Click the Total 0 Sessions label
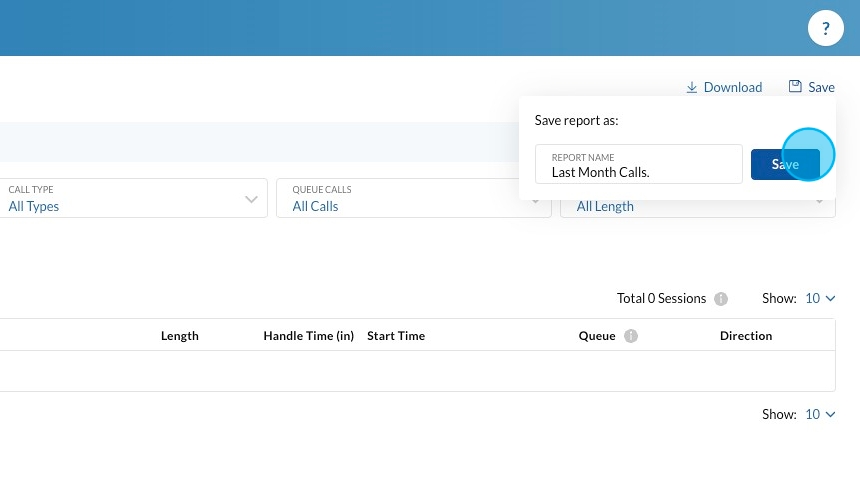This screenshot has width=860, height=480. 661,298
